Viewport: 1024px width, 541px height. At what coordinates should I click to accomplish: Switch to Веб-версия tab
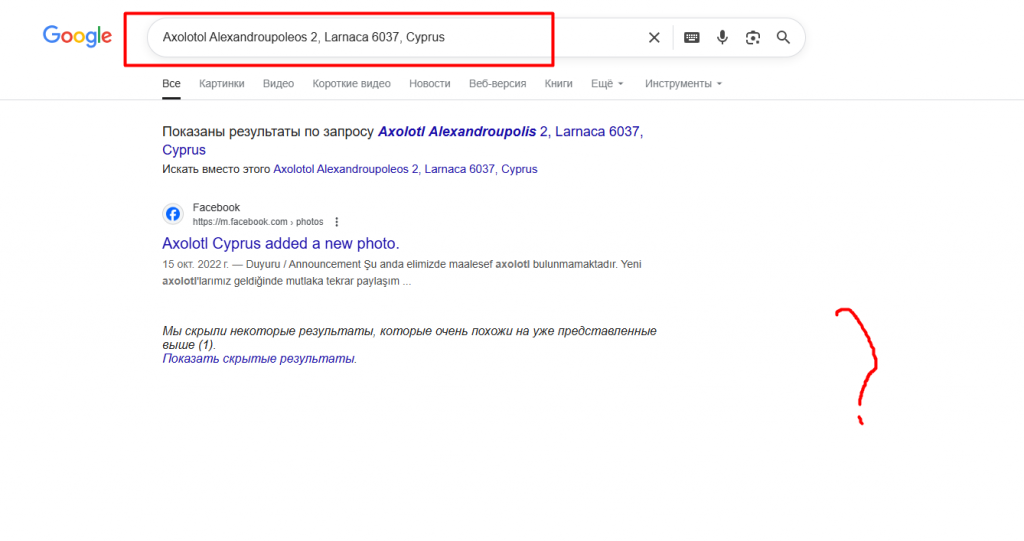tap(497, 84)
